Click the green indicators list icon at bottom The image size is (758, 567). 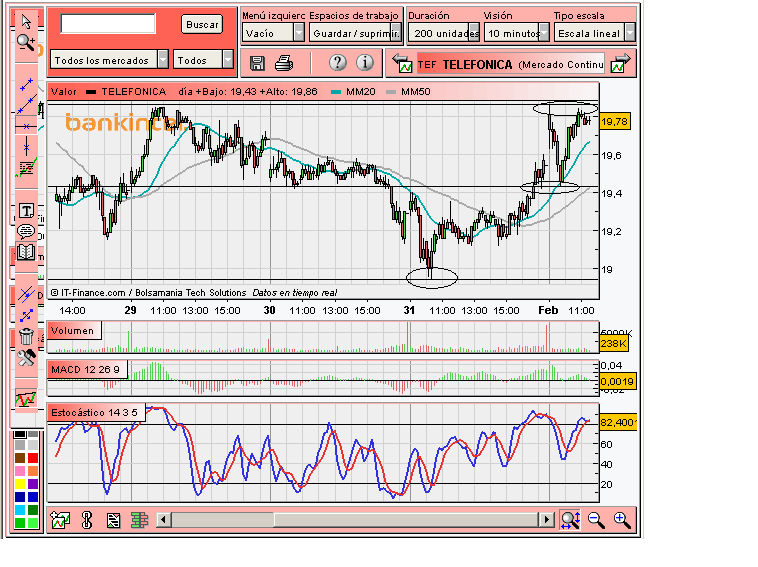click(x=139, y=520)
